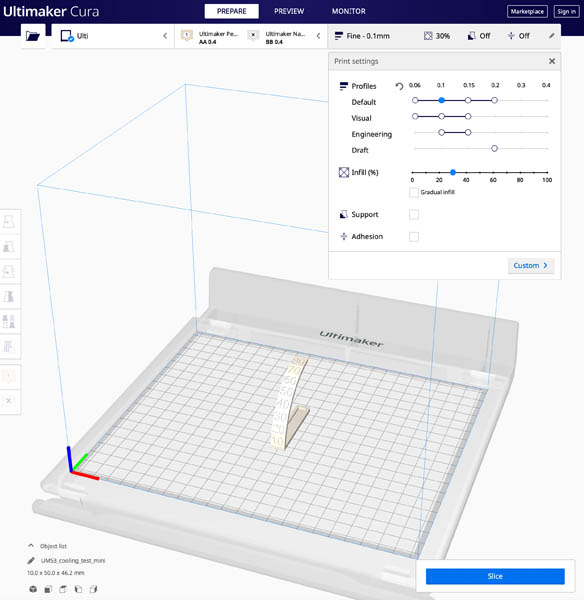584x600 pixels.
Task: Select the Per Model Settings tool
Action: (x=9, y=321)
